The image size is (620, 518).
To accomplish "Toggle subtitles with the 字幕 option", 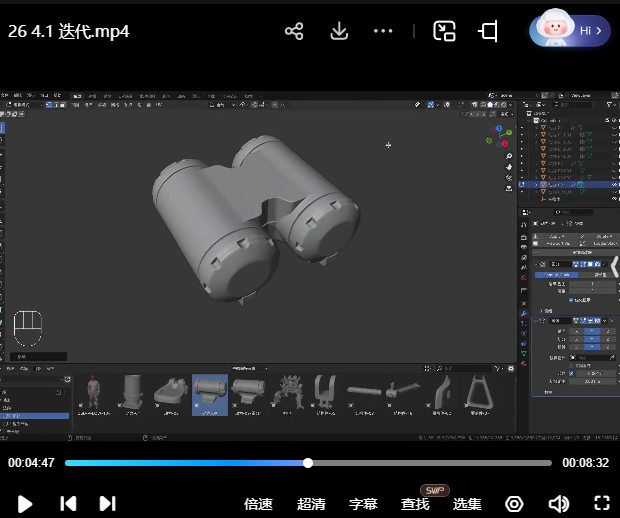I will [x=363, y=504].
